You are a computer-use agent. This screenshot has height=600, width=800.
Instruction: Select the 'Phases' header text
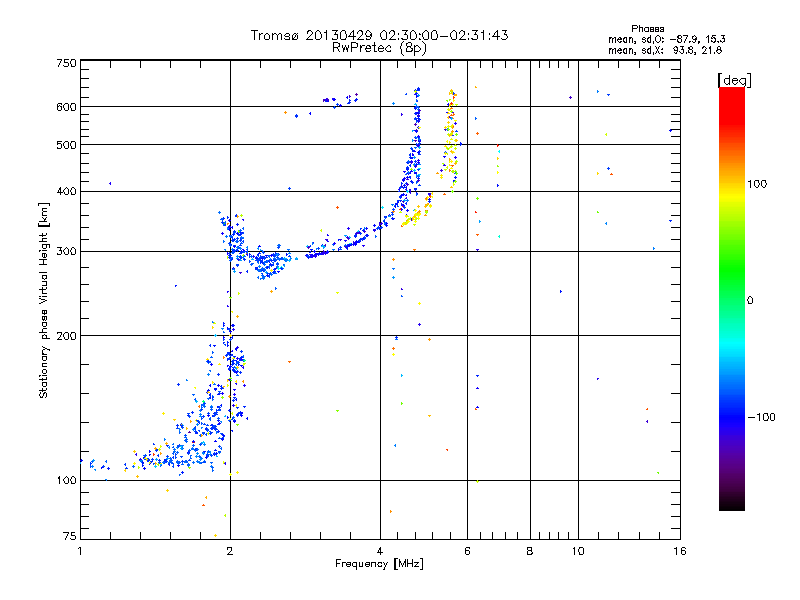click(647, 29)
